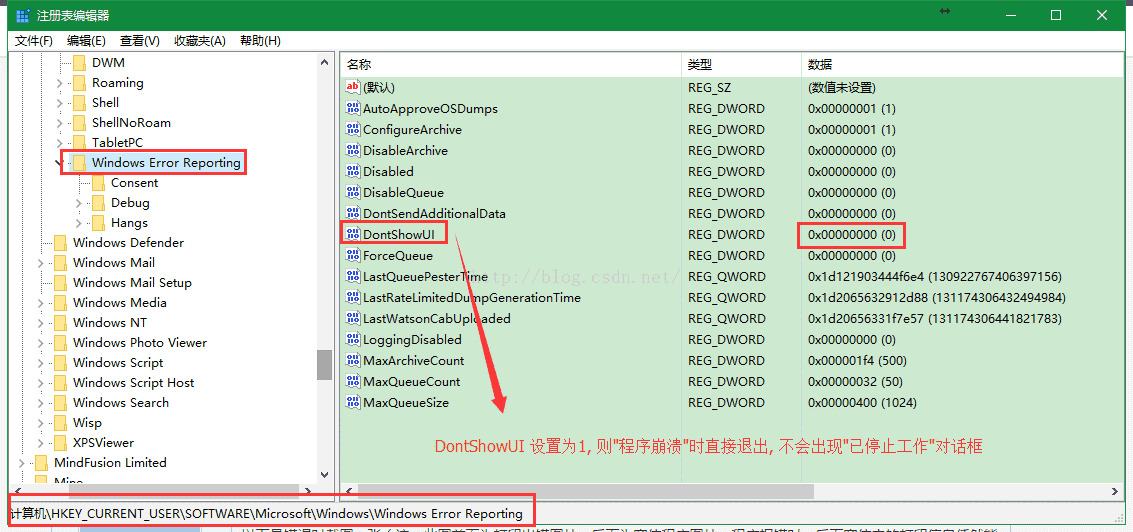Sort values by the 类型 column header
Screen dimensions: 1133x532
741,65
